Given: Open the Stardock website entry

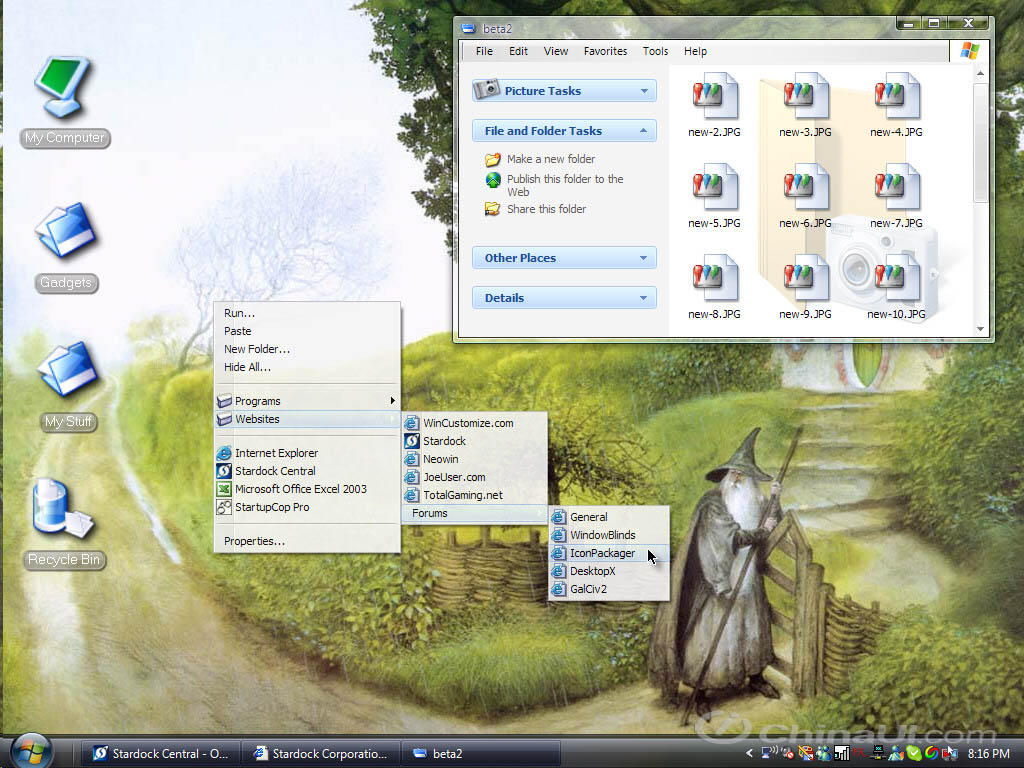Looking at the screenshot, I should coord(474,441).
